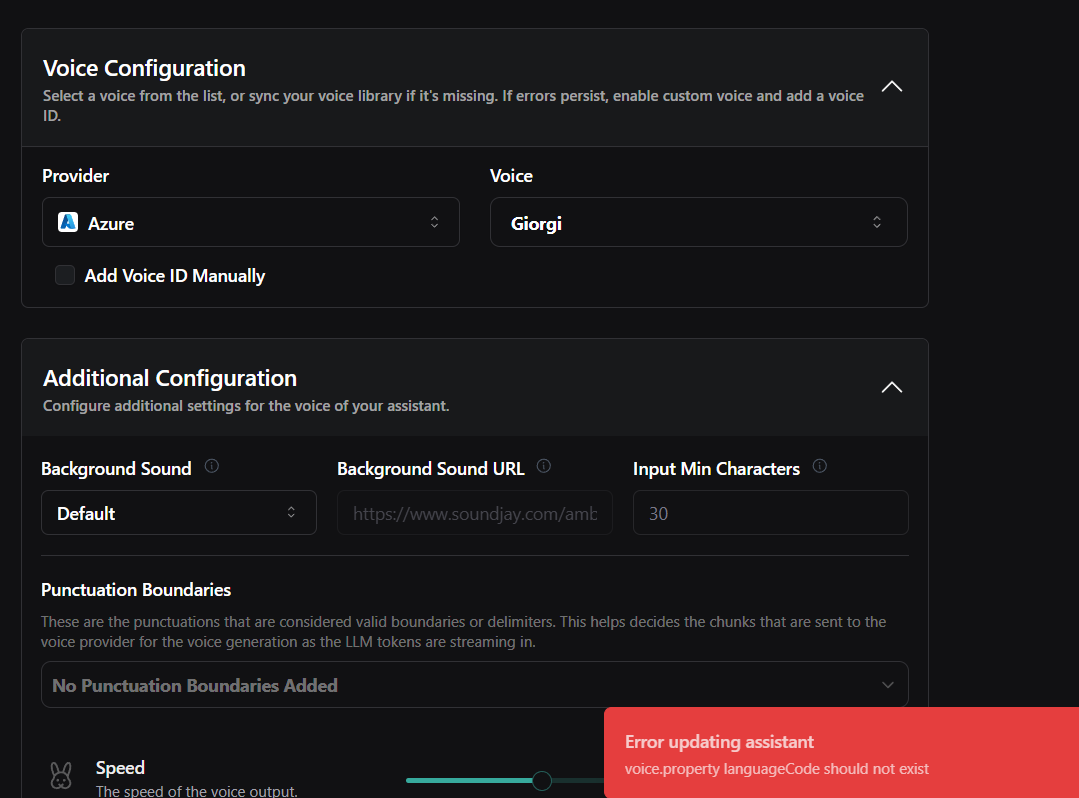The width and height of the screenshot is (1079, 798).
Task: Dismiss the Error updating assistant notification
Action: [840, 753]
